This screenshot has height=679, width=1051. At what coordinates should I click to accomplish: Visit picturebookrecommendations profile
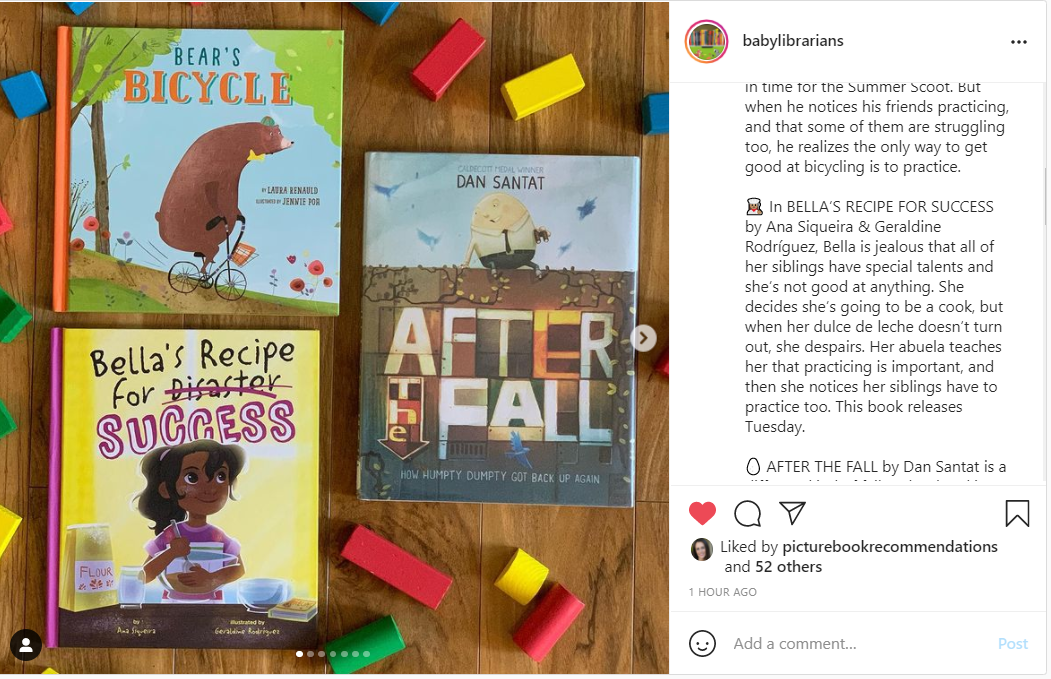(x=889, y=546)
